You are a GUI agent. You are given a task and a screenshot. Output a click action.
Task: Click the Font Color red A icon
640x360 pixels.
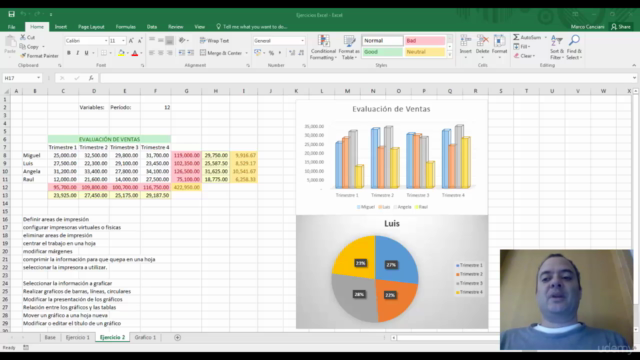coord(135,53)
